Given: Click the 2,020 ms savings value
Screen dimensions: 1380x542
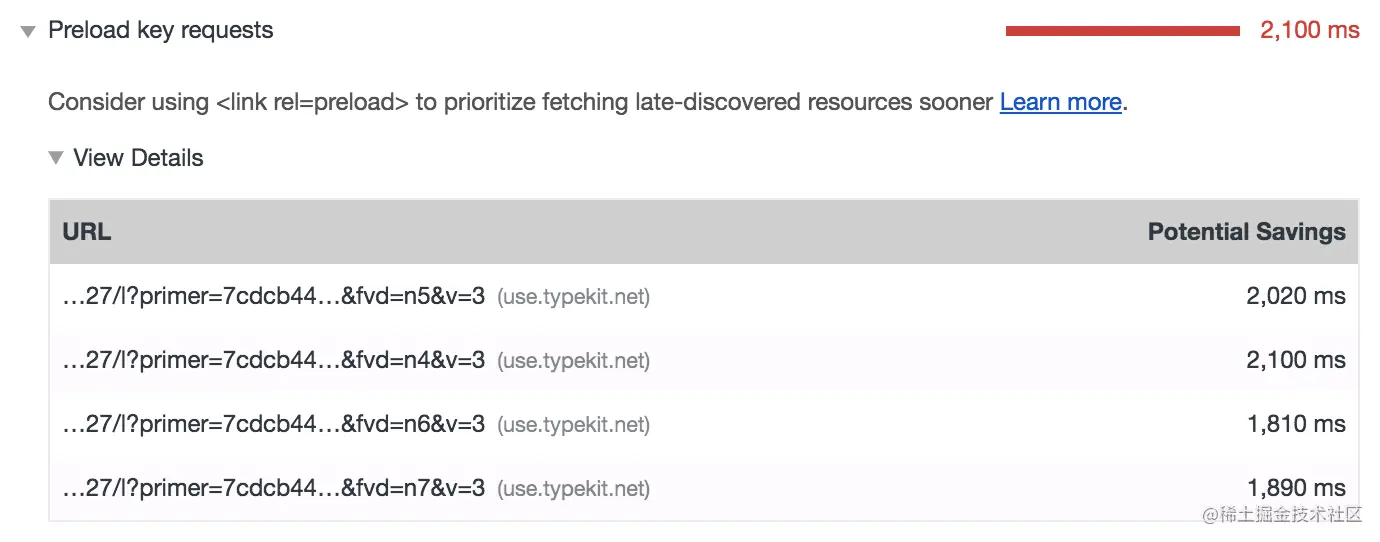Looking at the screenshot, I should pyautogui.click(x=1295, y=296).
